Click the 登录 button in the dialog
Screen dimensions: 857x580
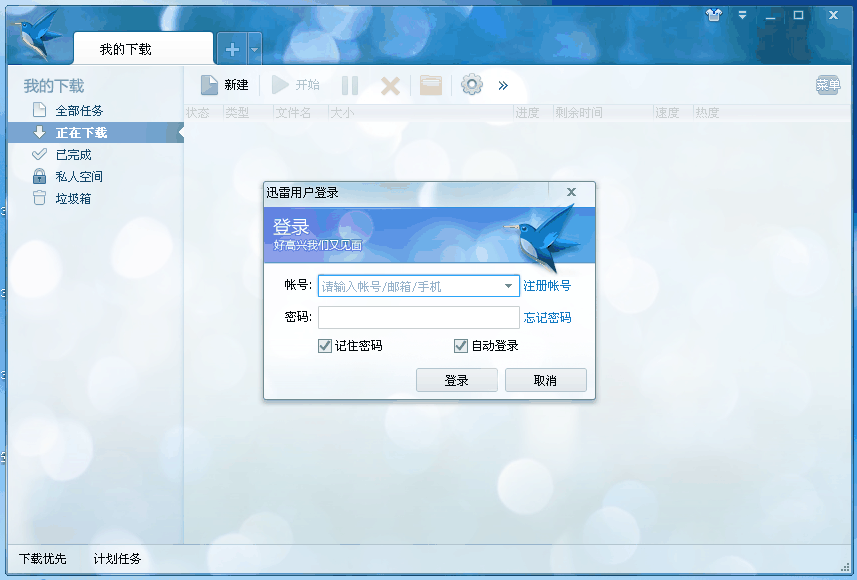457,380
